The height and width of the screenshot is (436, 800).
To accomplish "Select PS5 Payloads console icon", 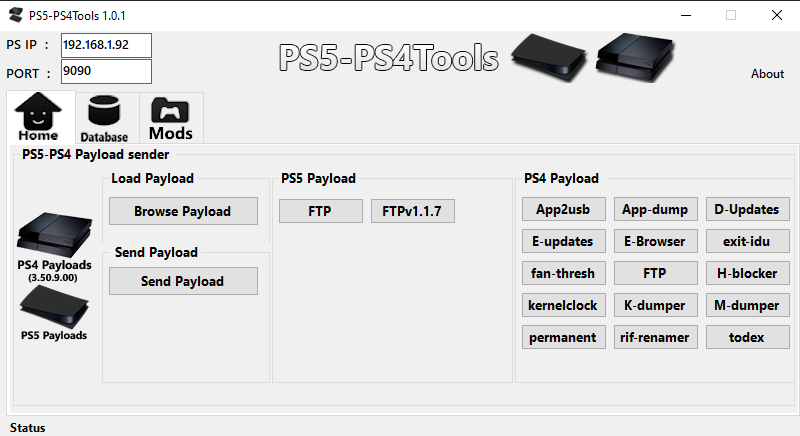I will point(53,308).
